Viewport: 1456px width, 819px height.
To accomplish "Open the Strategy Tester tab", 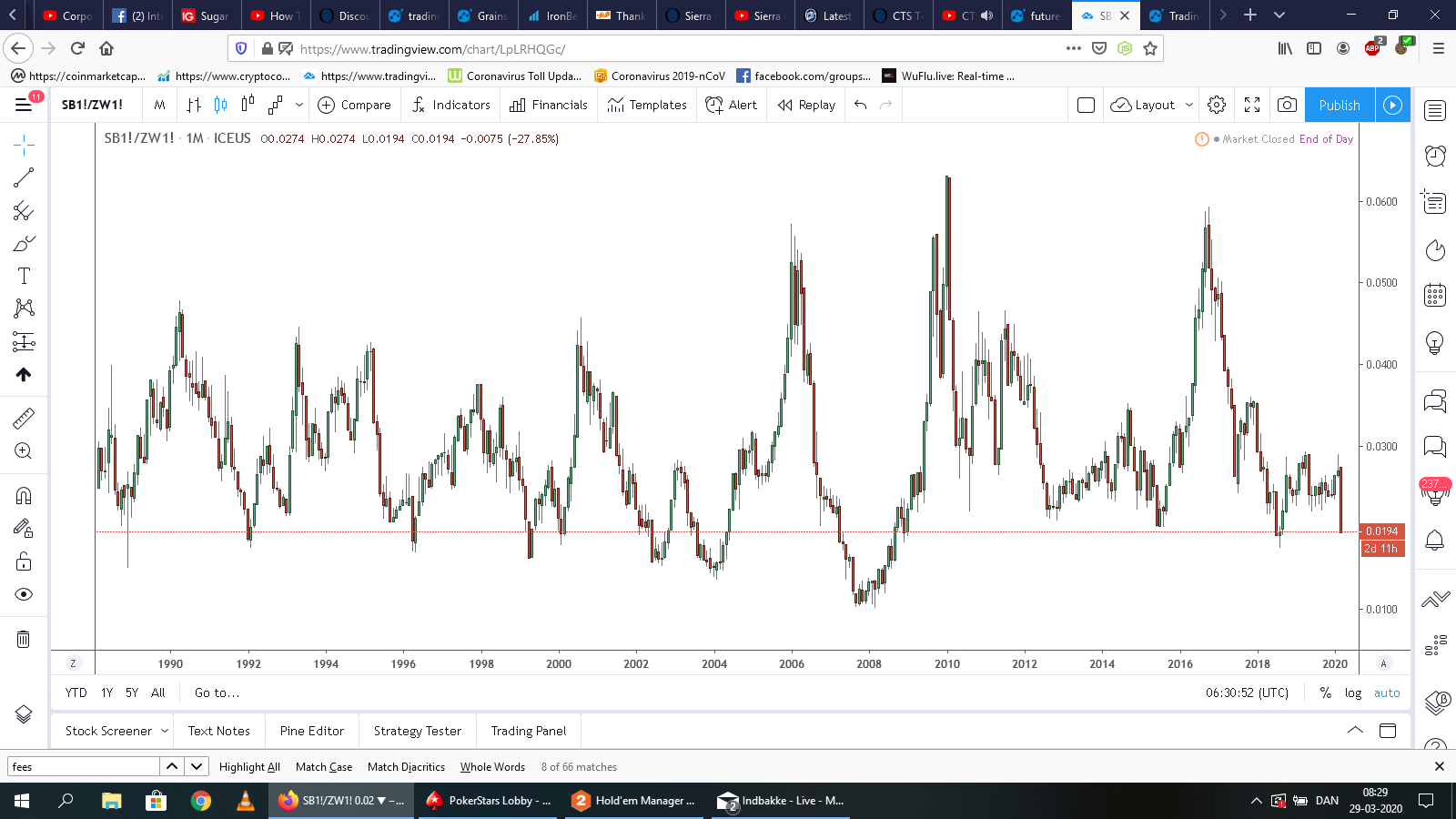I will point(418,731).
